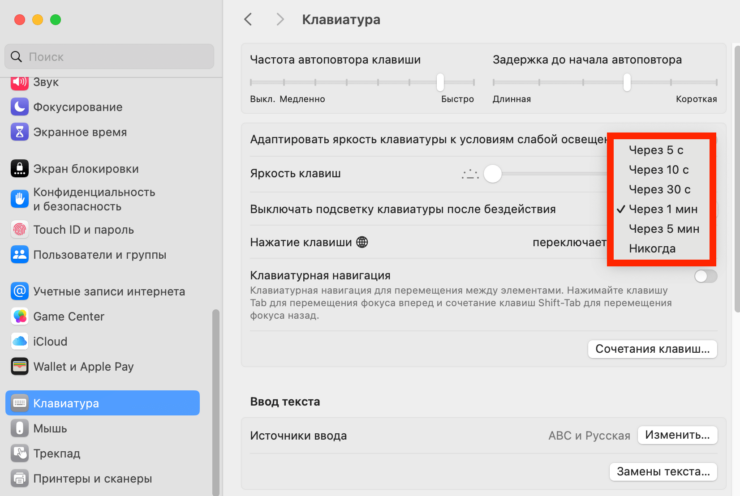The image size is (740, 496).
Task: Click the globe key icon
Action: click(x=362, y=242)
